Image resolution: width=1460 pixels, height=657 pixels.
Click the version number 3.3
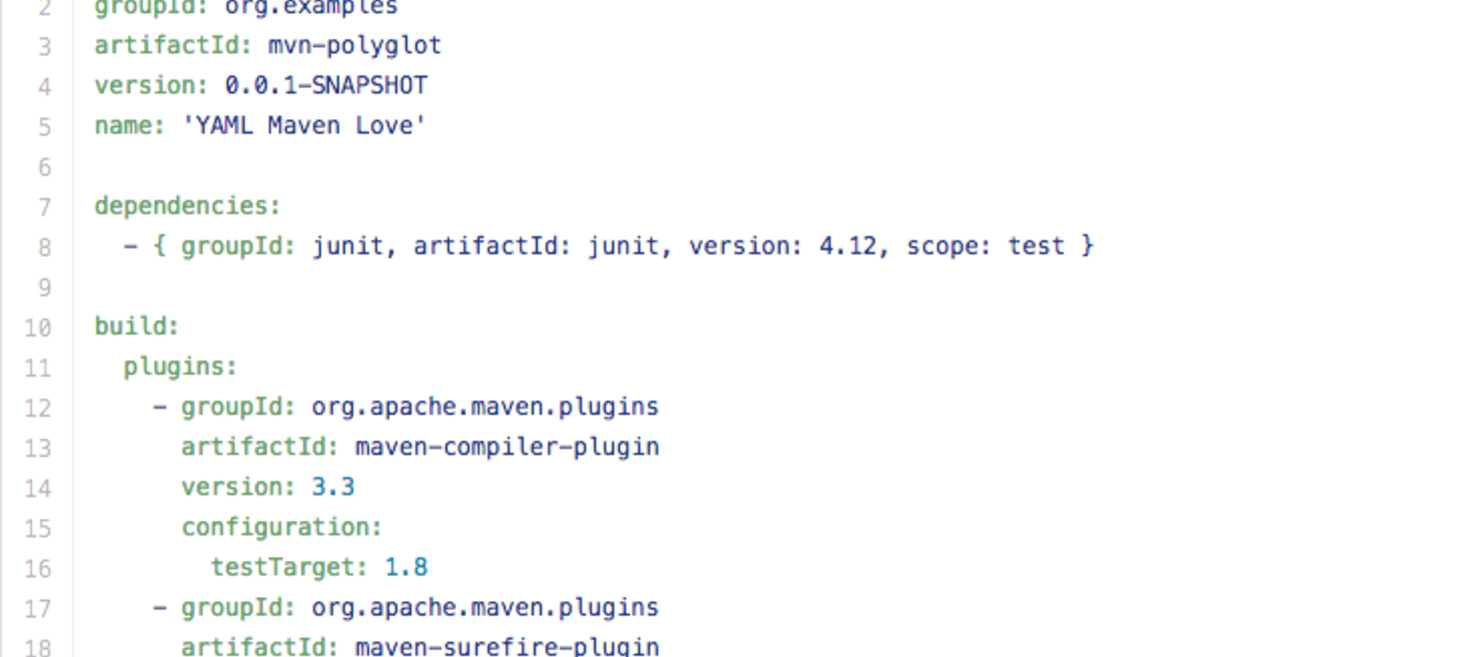(333, 487)
